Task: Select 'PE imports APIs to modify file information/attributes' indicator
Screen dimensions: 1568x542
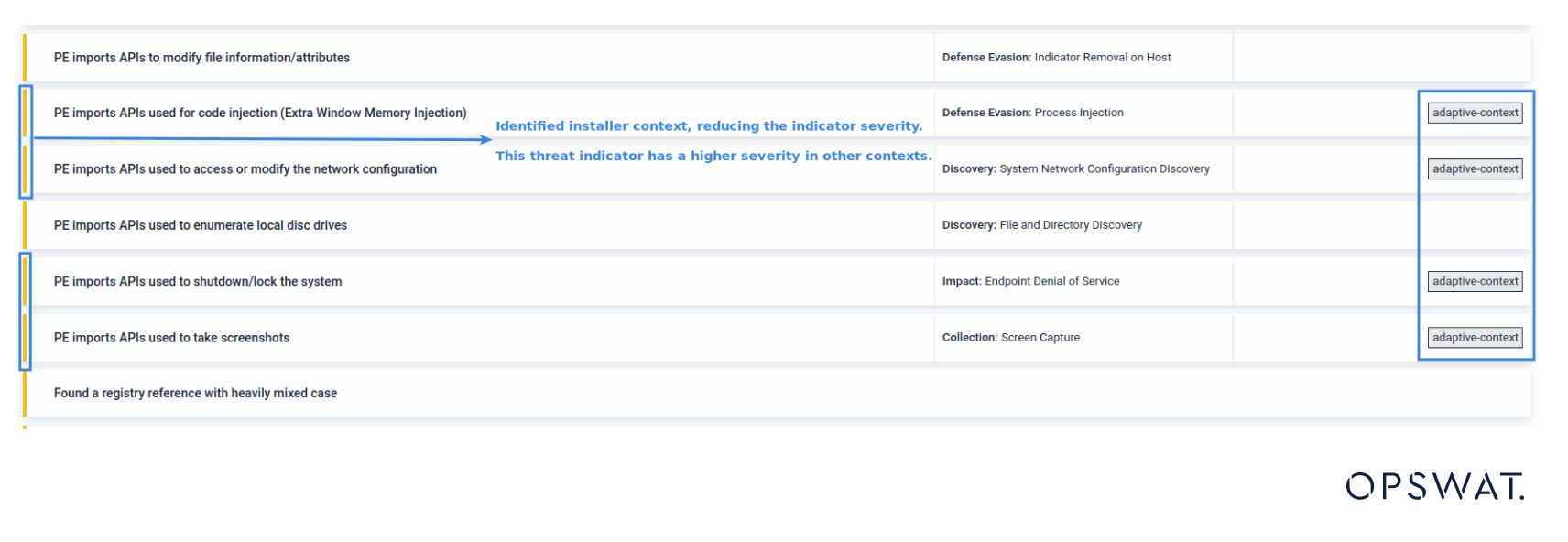Action: point(201,57)
